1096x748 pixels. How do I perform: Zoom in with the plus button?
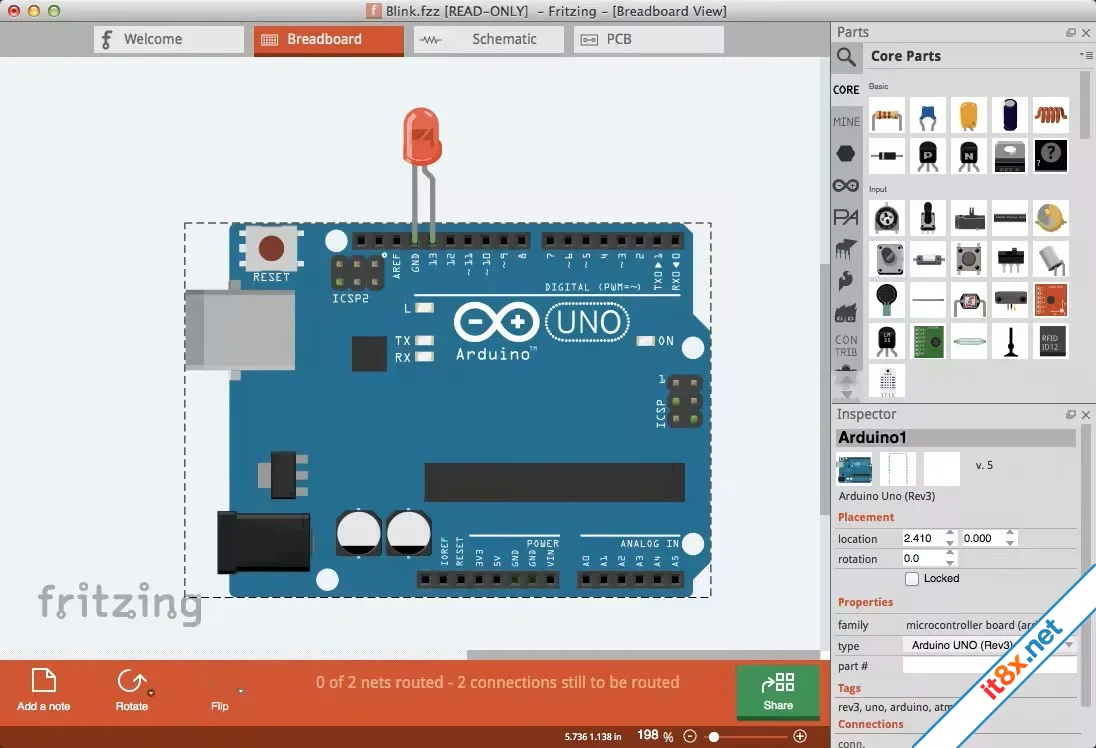coord(800,736)
